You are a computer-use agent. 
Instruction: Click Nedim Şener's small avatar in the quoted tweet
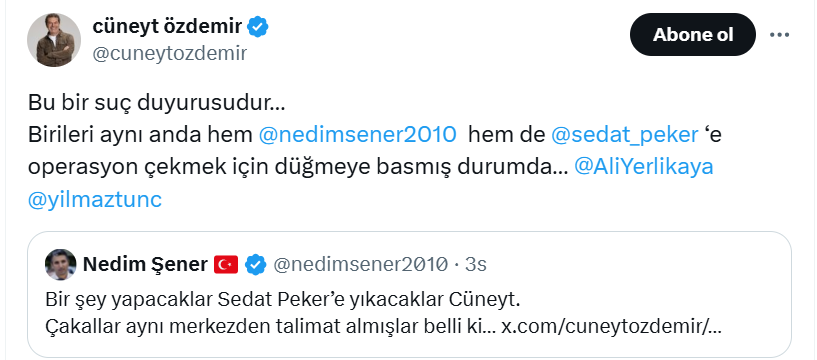60,265
